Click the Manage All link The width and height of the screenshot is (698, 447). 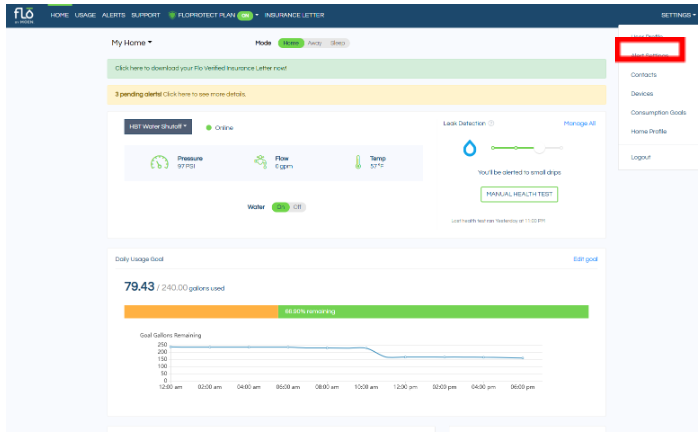(x=580, y=124)
